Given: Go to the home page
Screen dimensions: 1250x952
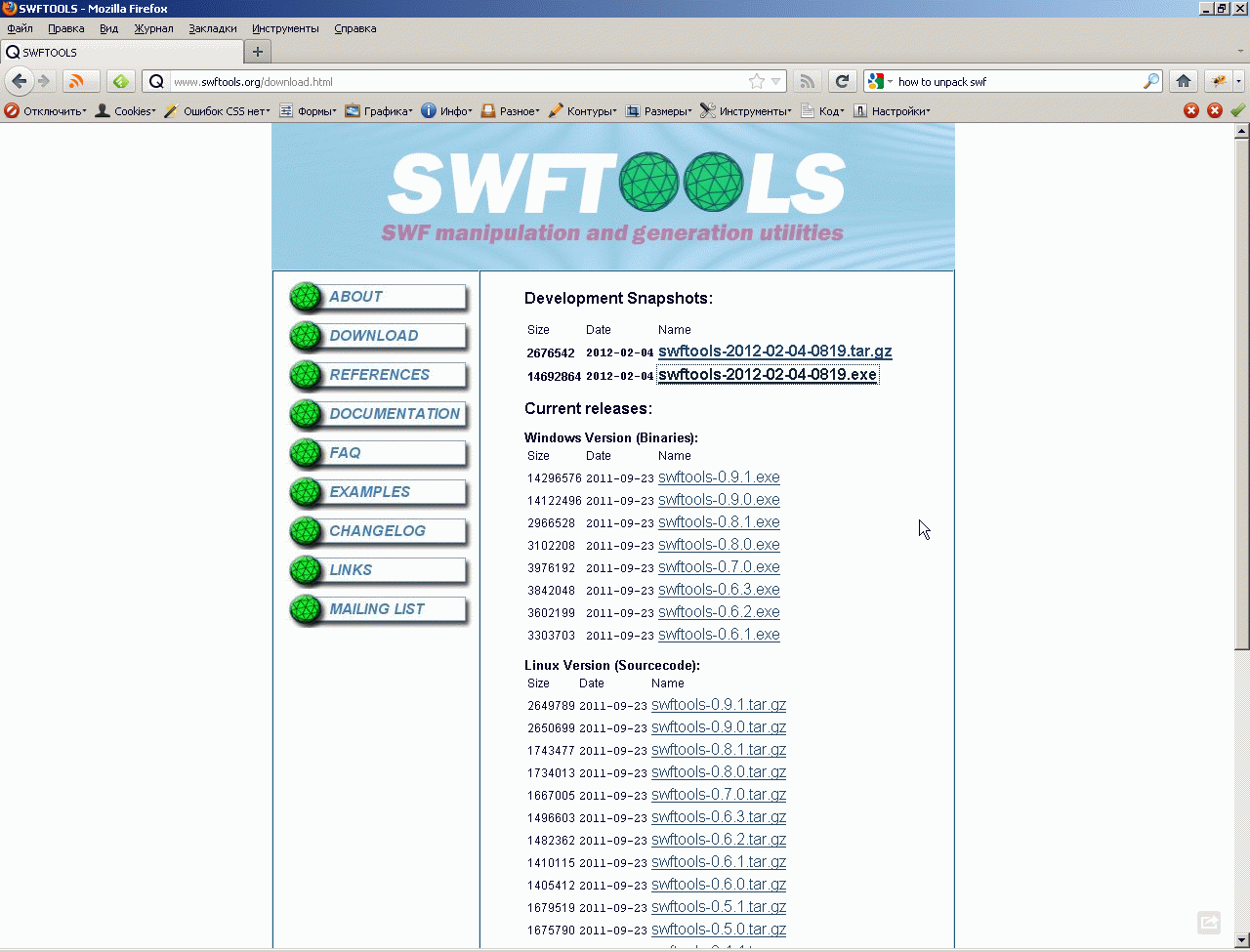Looking at the screenshot, I should coord(1184,81).
